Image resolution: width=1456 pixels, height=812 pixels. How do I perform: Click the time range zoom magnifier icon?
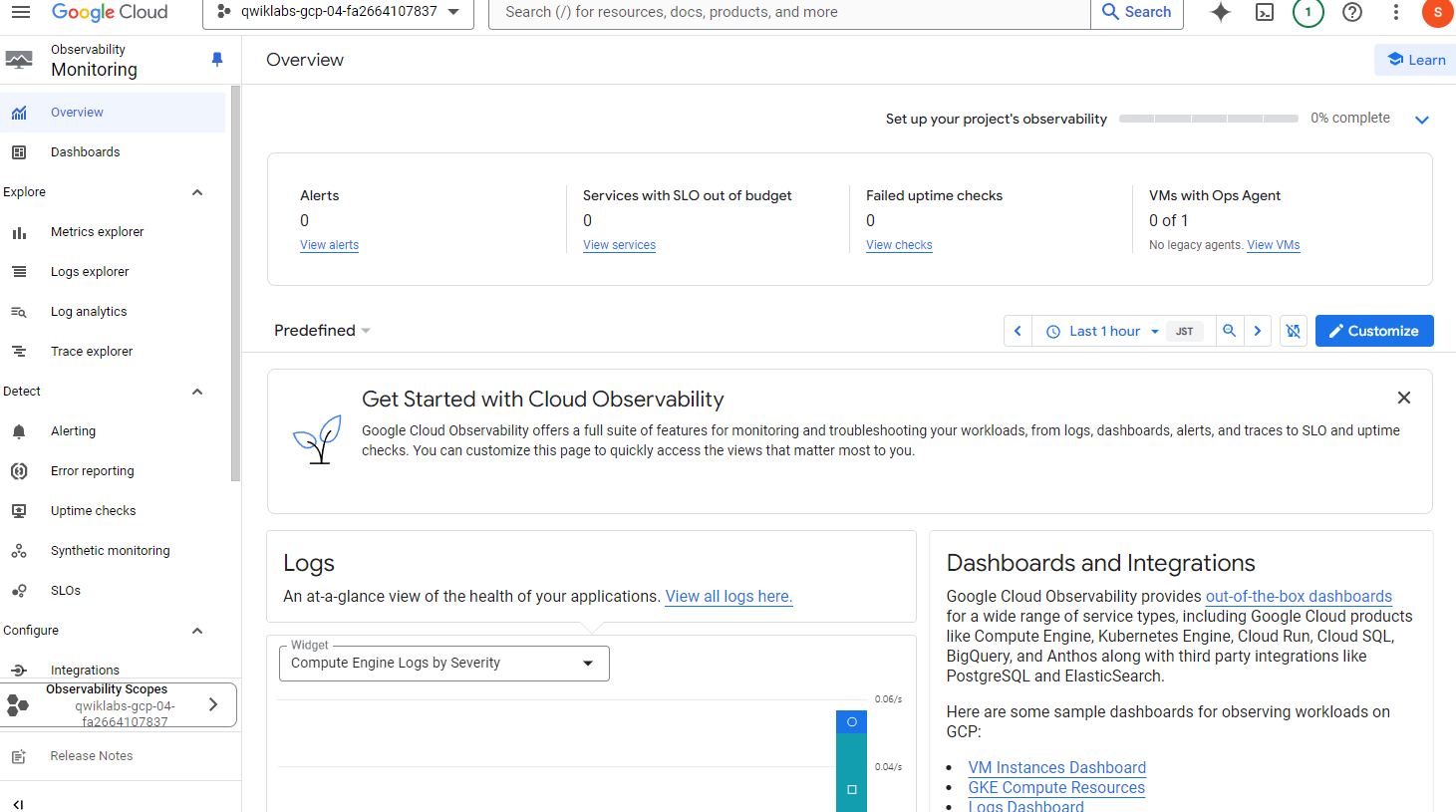(1230, 332)
